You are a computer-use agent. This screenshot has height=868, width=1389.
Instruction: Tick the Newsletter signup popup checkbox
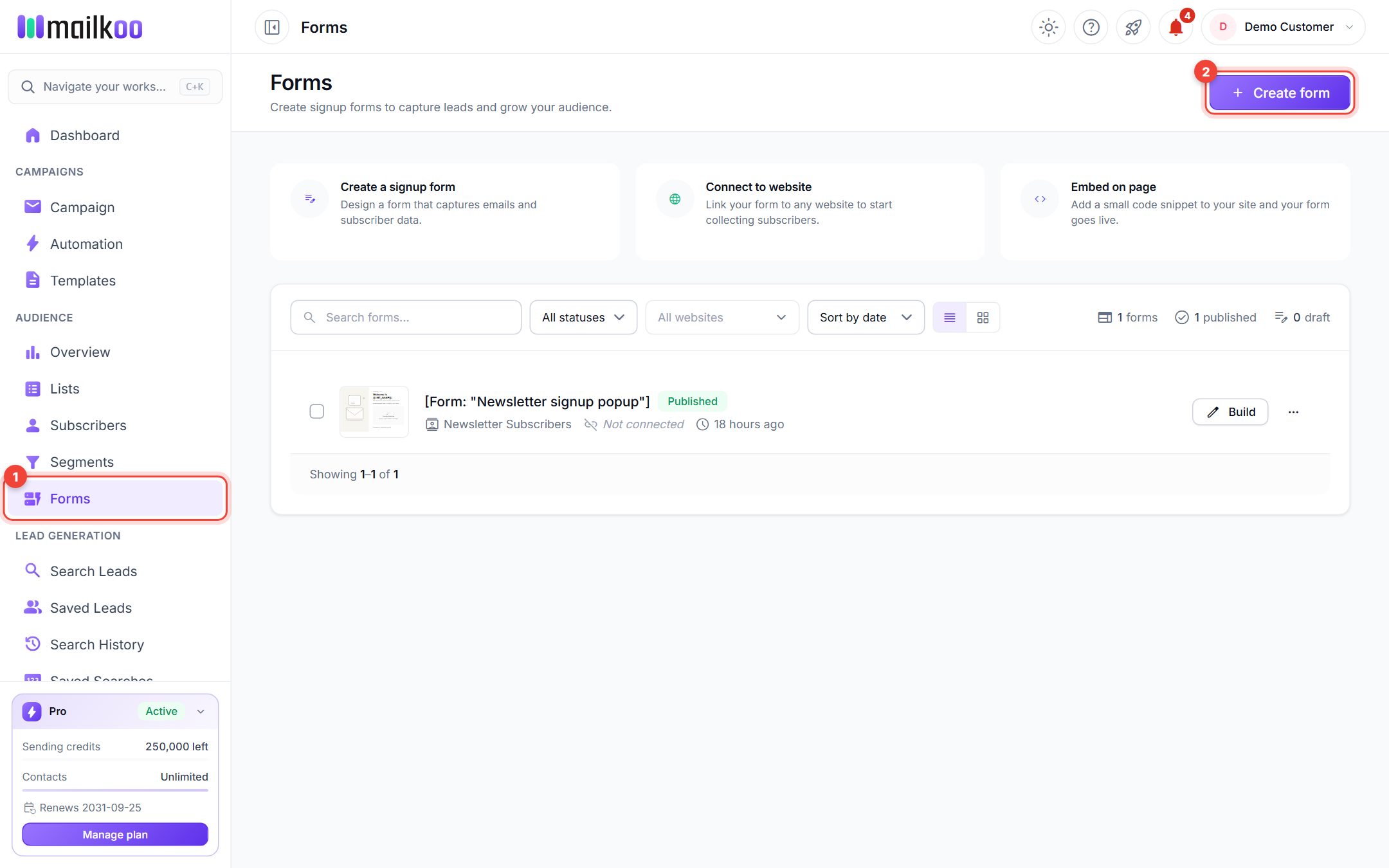tap(317, 411)
